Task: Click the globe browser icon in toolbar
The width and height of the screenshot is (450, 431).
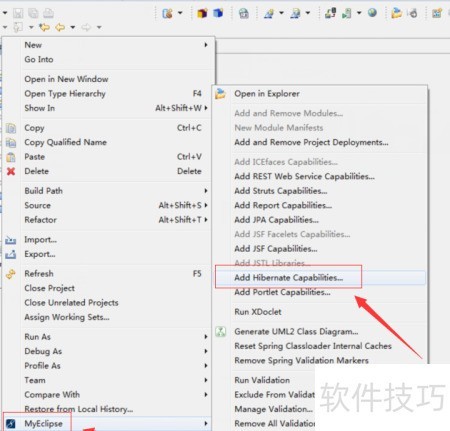Action: (372, 13)
